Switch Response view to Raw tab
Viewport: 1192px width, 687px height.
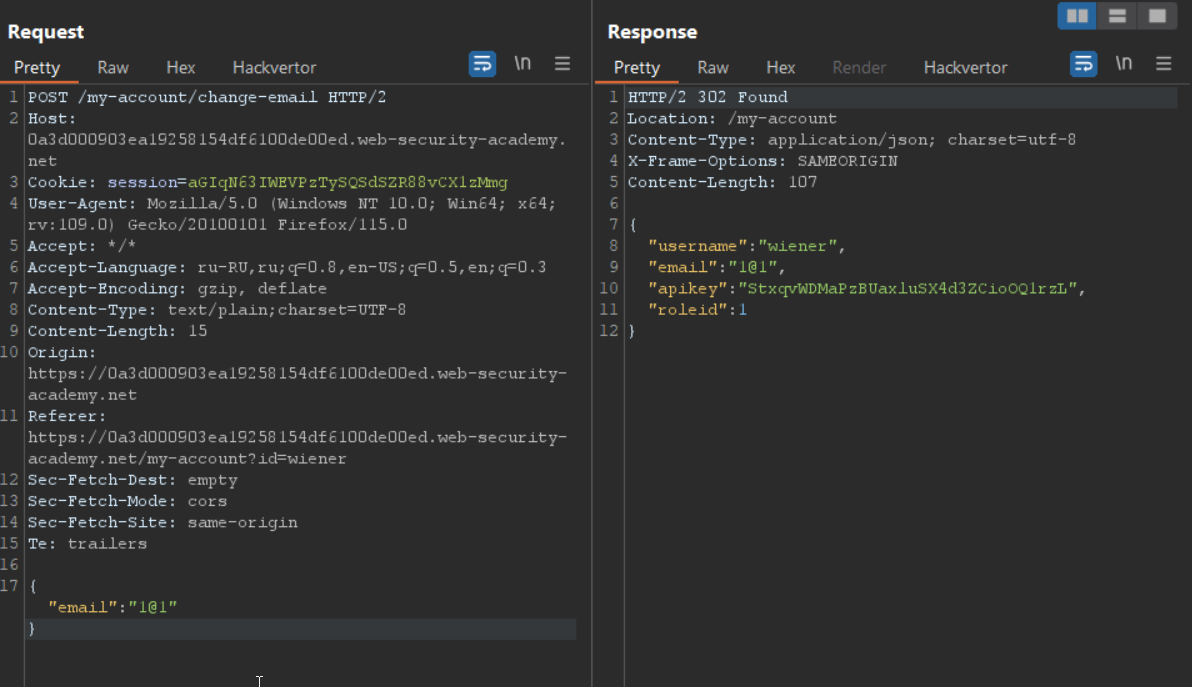(x=713, y=68)
